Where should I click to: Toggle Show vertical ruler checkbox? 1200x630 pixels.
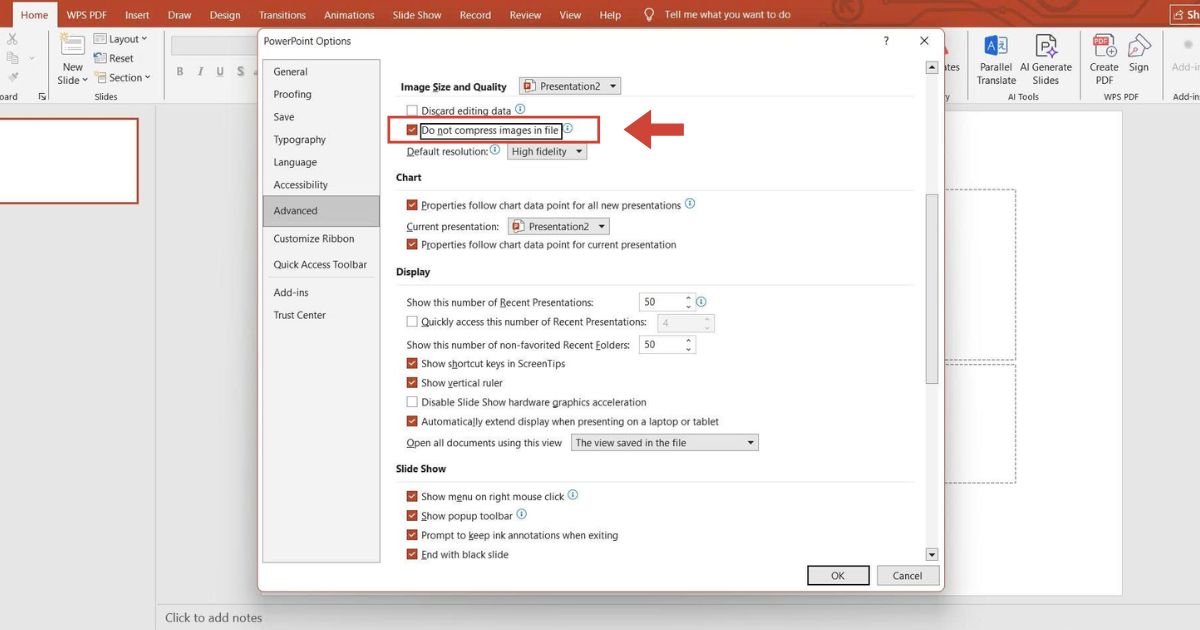(412, 383)
